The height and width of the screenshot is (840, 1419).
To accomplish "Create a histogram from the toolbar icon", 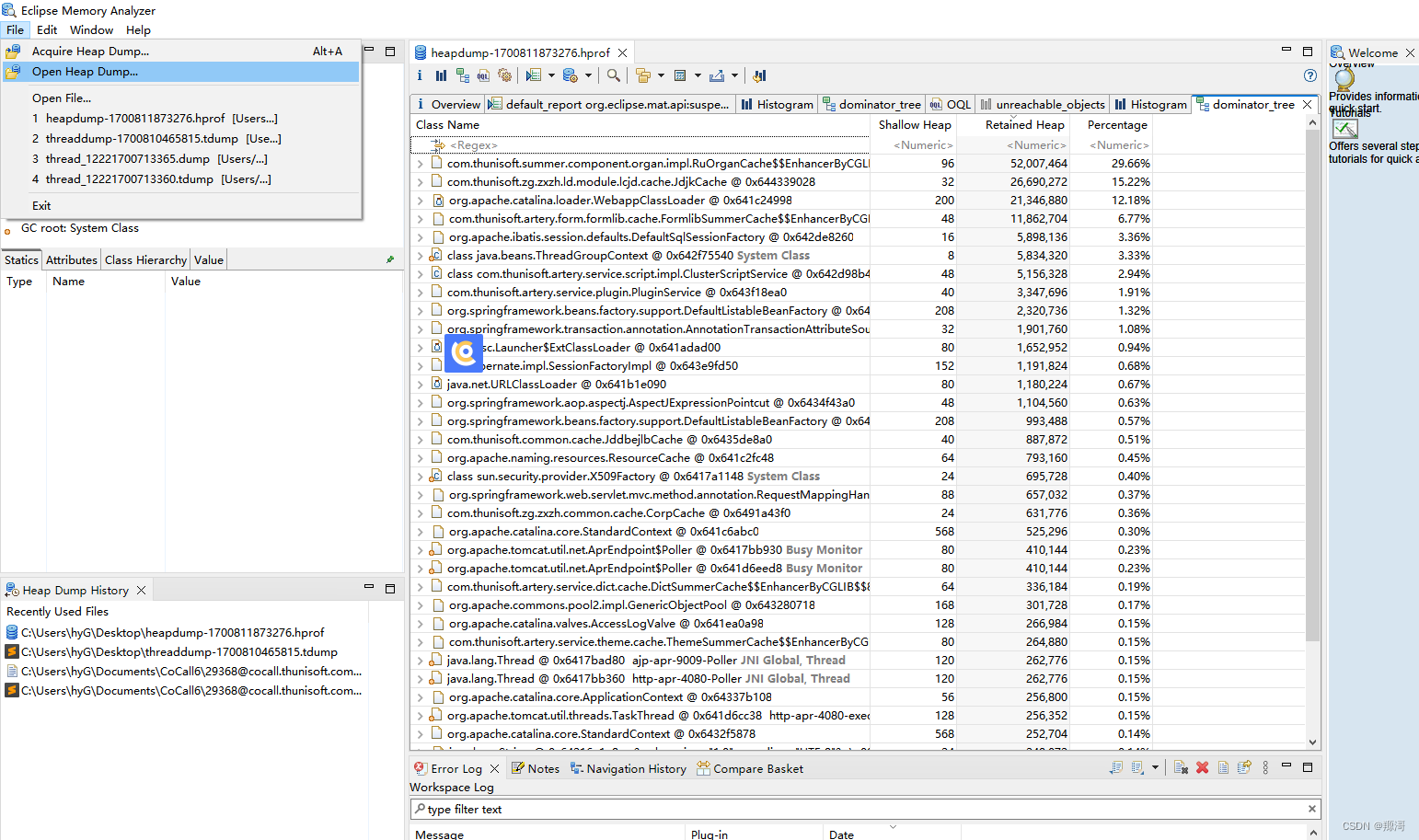I will tap(441, 75).
